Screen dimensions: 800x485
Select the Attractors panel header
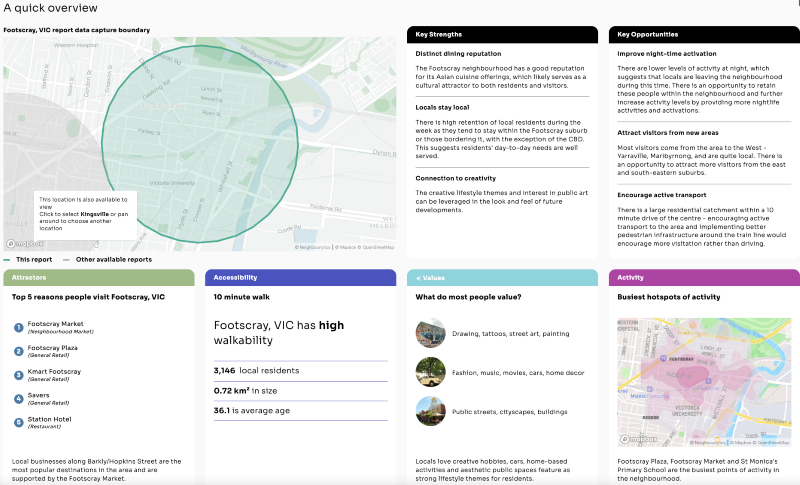coord(98,277)
